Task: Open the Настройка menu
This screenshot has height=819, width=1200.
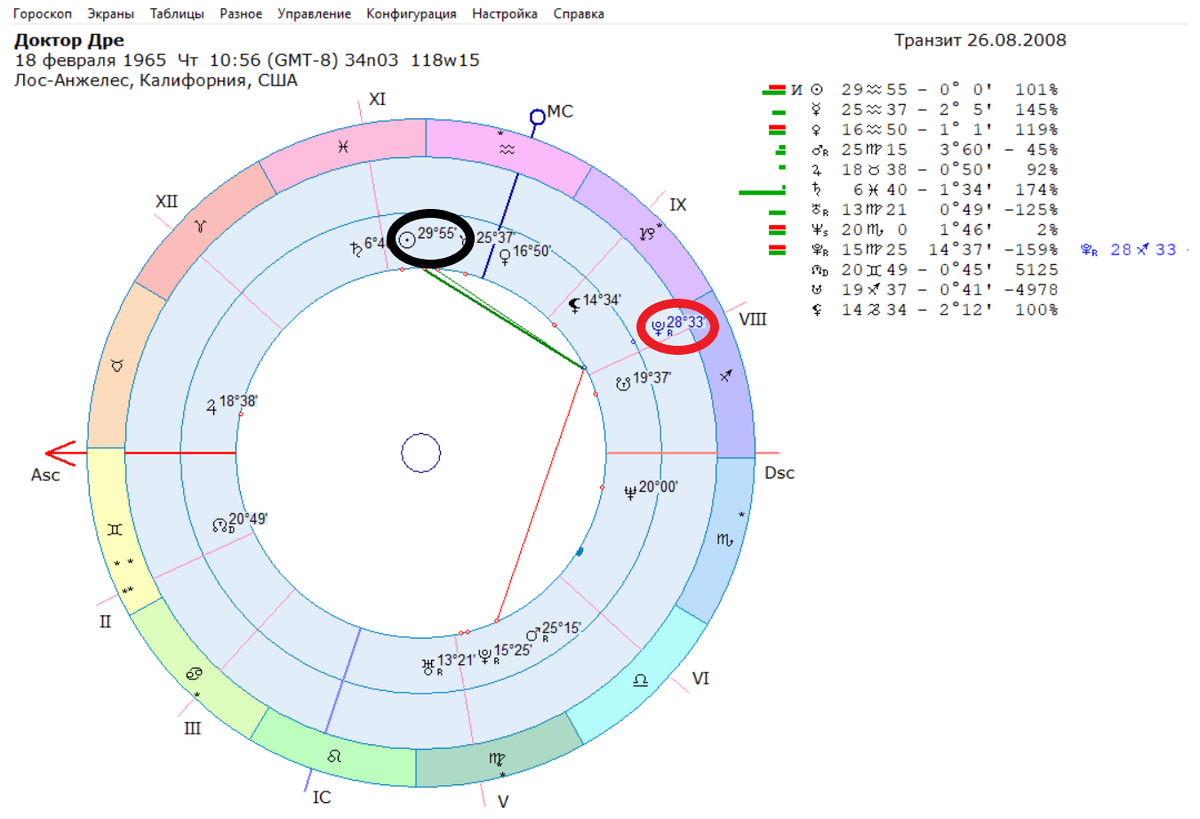Action: pyautogui.click(x=504, y=14)
